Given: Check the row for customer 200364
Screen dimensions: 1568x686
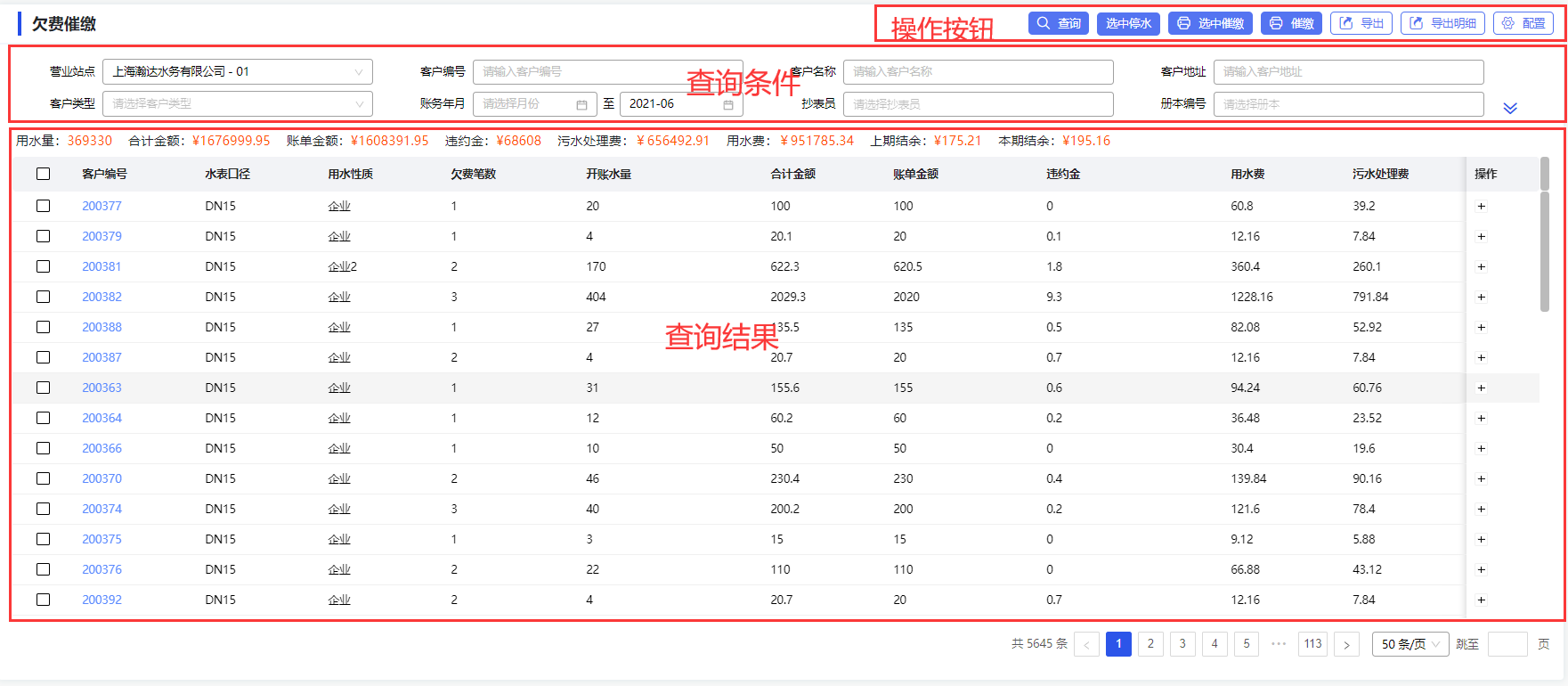Looking at the screenshot, I should point(43,418).
